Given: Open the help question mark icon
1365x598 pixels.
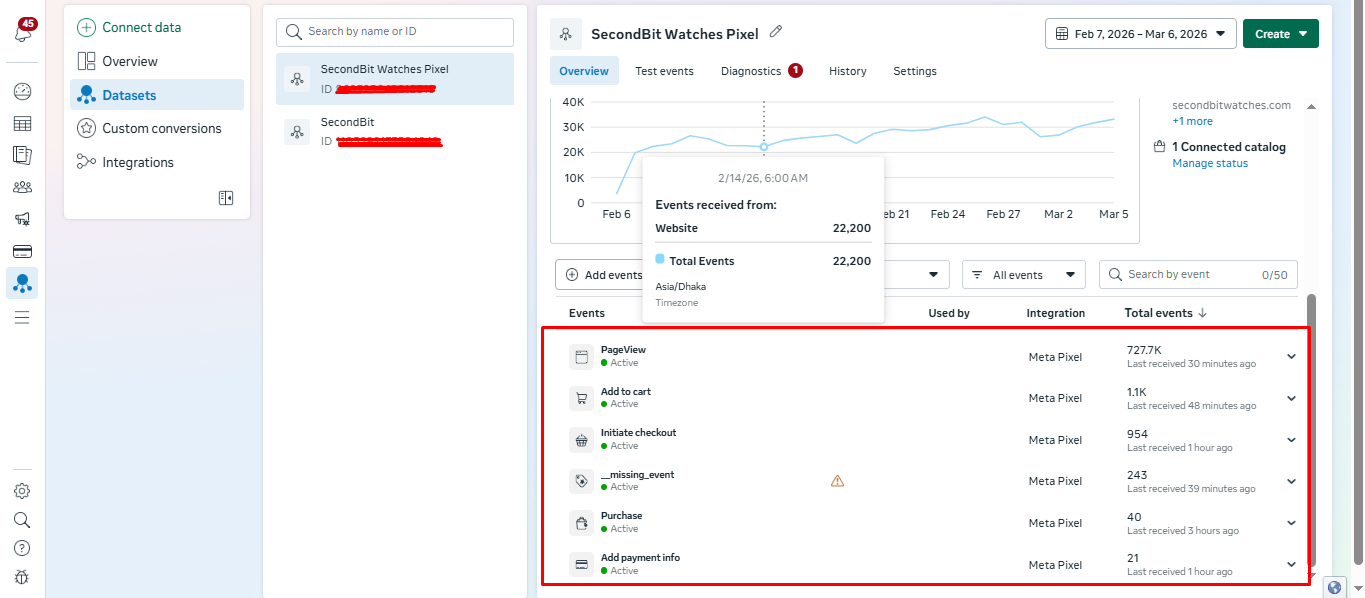Looking at the screenshot, I should tap(22, 548).
